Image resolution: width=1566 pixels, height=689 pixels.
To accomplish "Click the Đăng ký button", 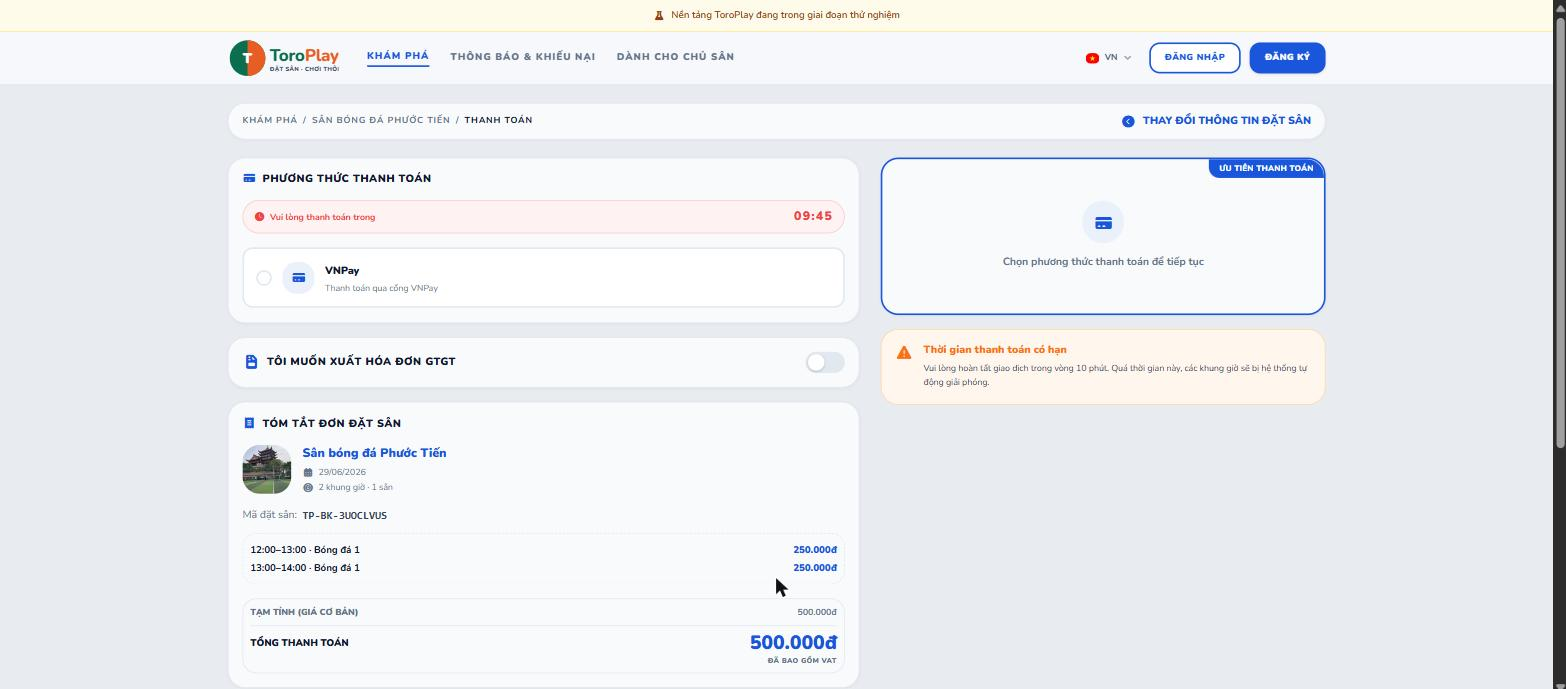I will pyautogui.click(x=1287, y=58).
